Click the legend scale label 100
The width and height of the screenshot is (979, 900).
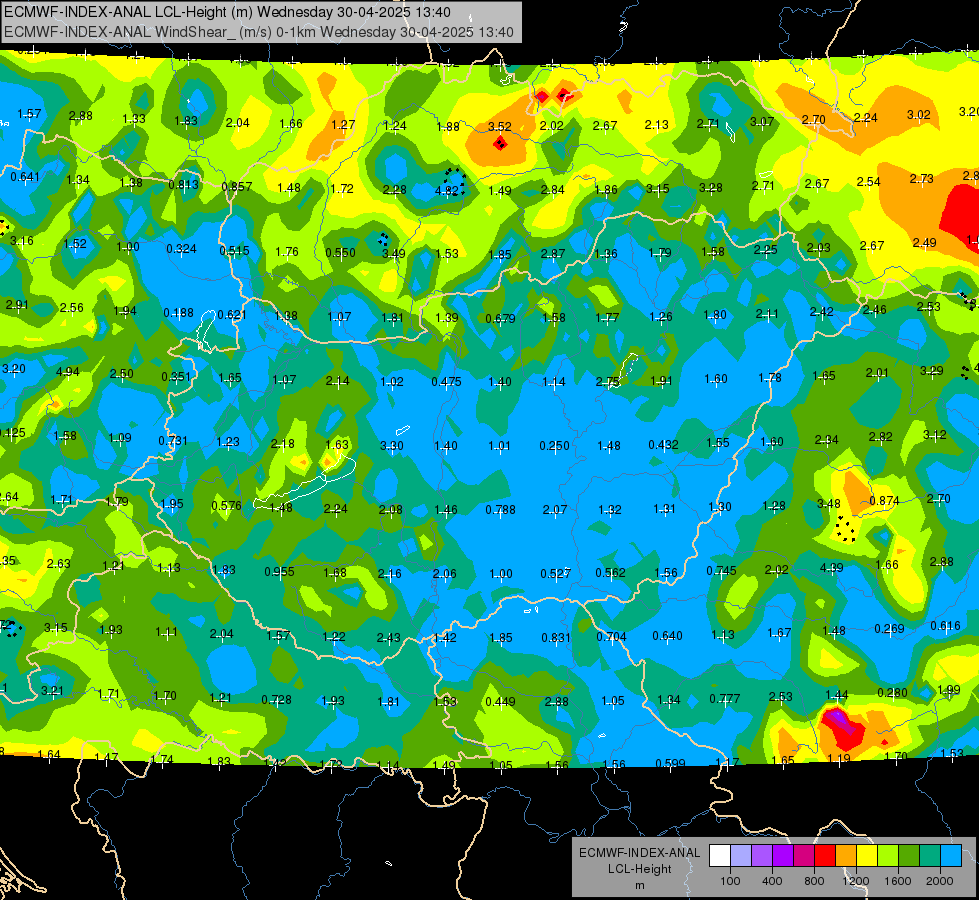pos(730,881)
